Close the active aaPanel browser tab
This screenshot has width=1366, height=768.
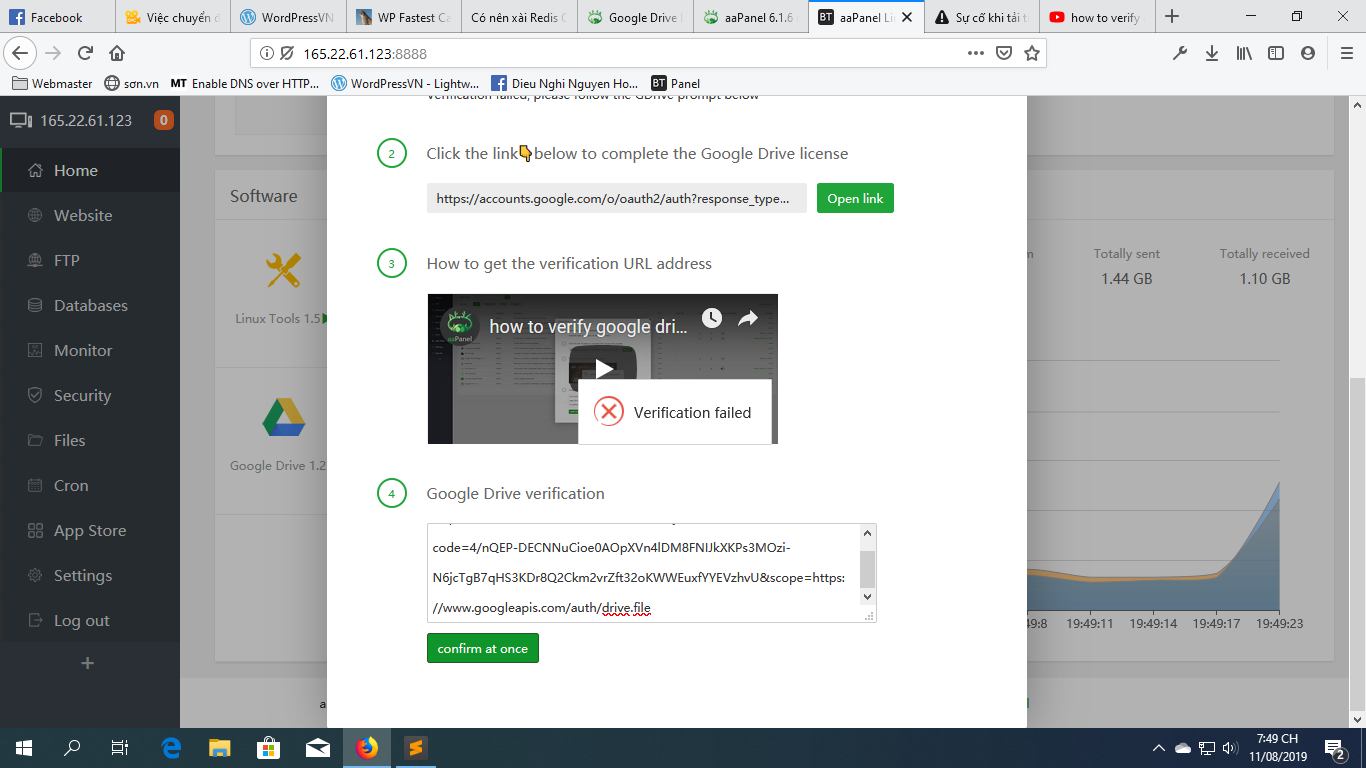click(906, 17)
